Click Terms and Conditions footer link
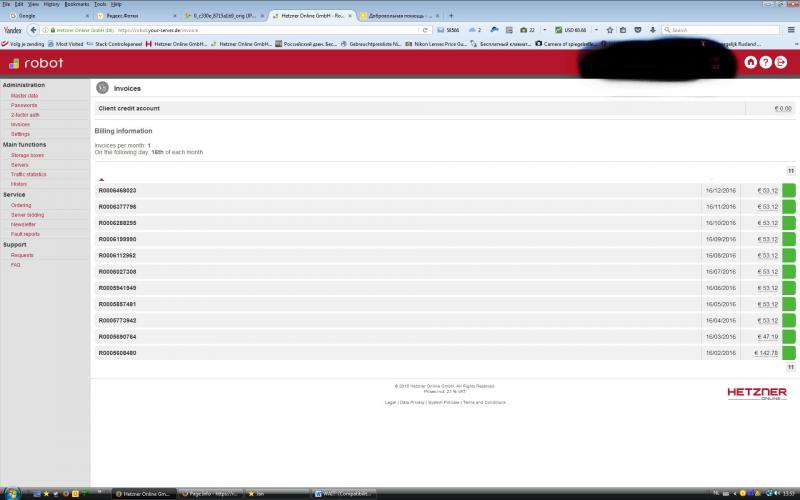The image size is (800, 500). pos(484,403)
